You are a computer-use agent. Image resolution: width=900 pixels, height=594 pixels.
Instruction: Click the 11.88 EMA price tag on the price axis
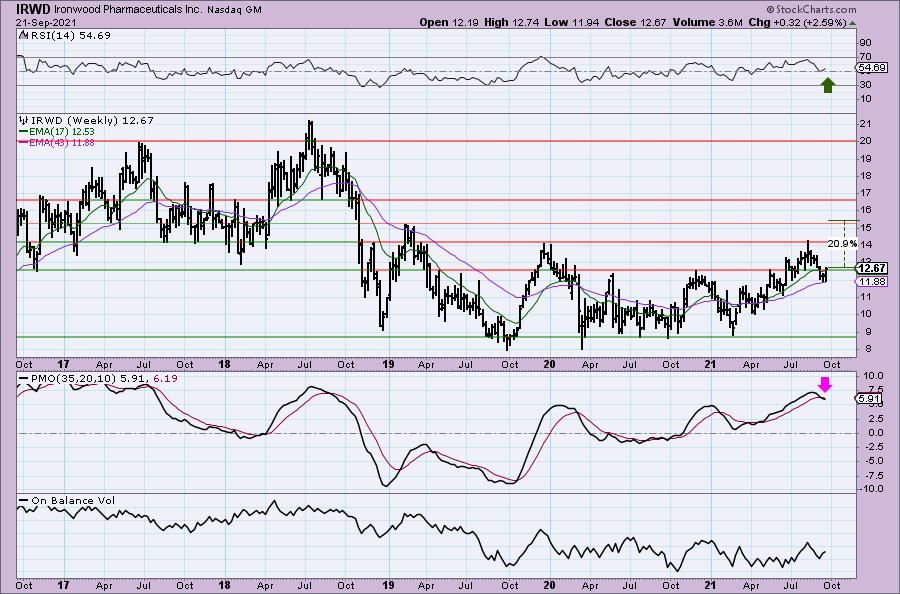pyautogui.click(x=872, y=281)
